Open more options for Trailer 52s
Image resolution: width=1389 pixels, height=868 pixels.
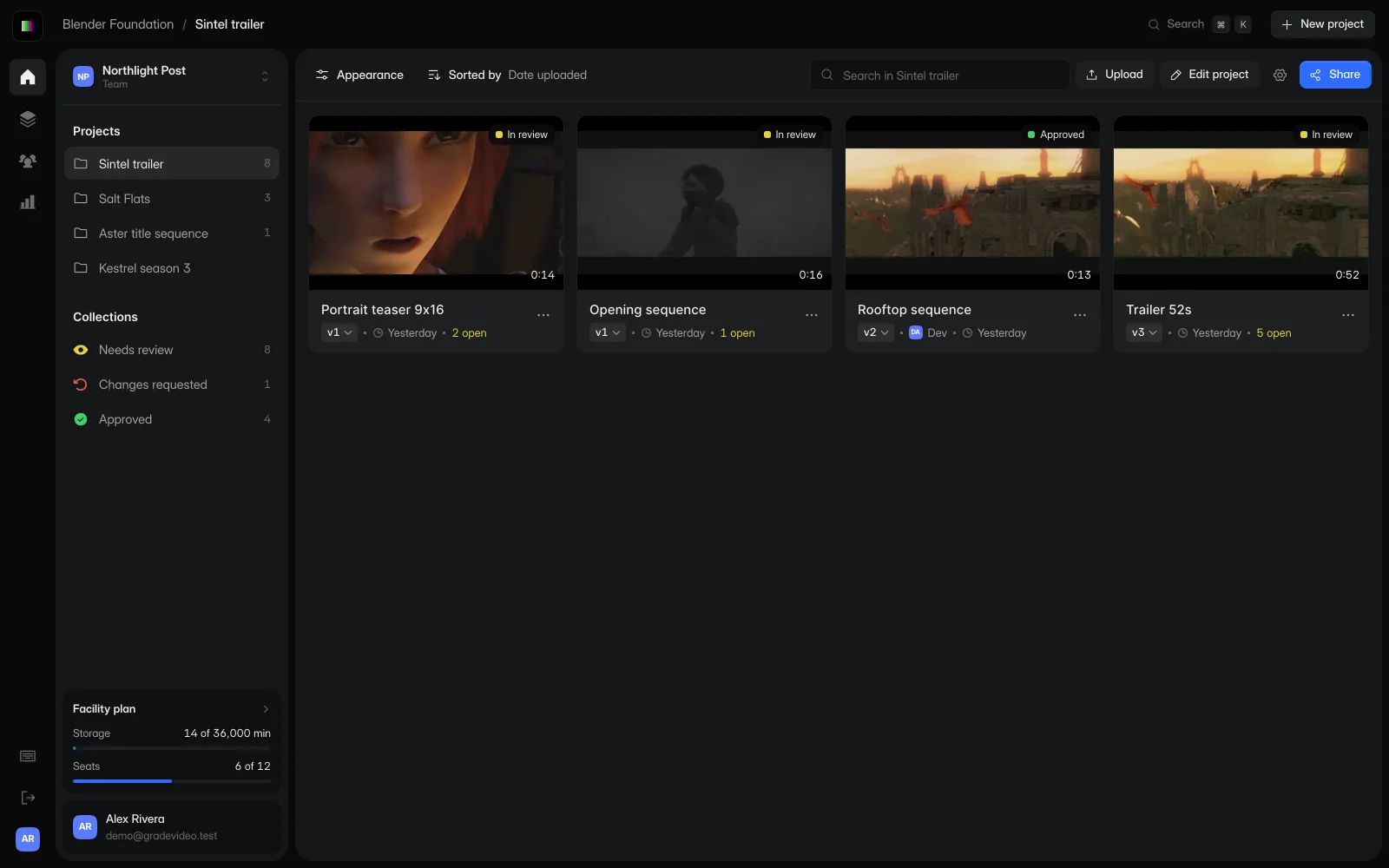[x=1348, y=315]
